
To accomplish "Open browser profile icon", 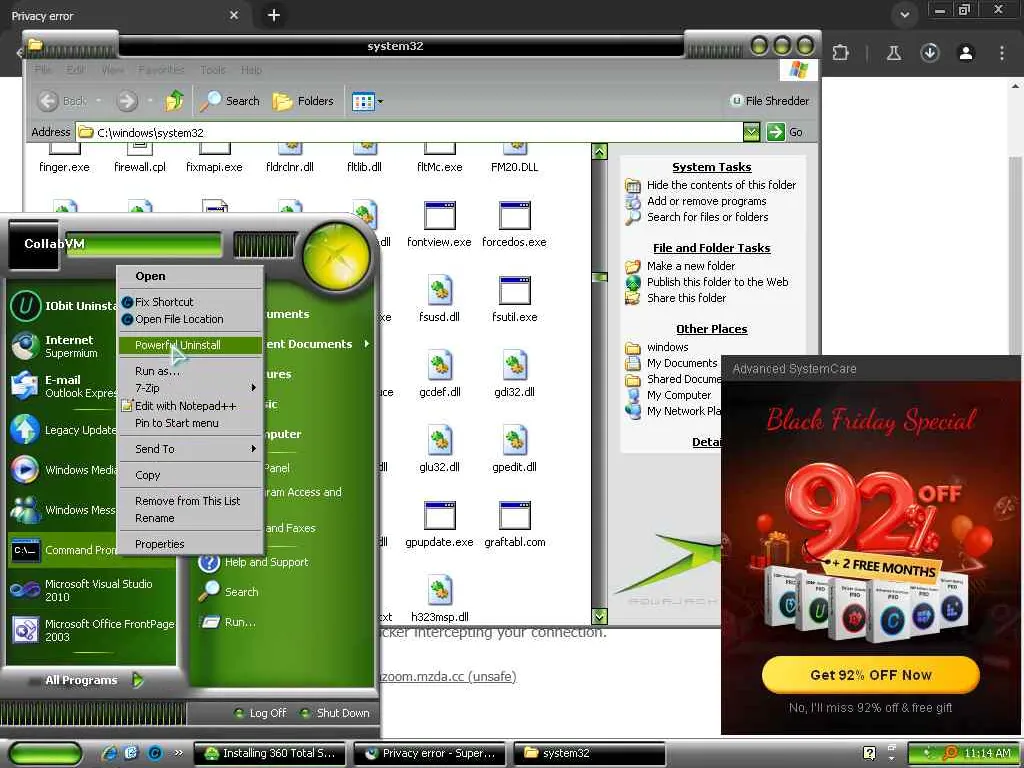I will coord(966,53).
